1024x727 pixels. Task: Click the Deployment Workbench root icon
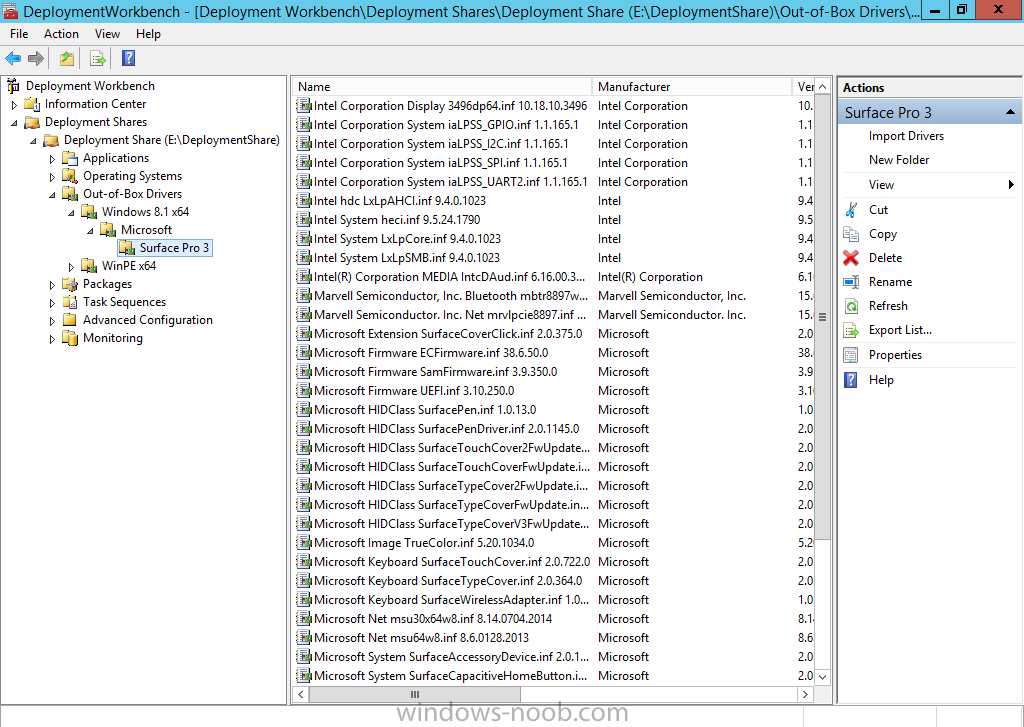[13, 86]
